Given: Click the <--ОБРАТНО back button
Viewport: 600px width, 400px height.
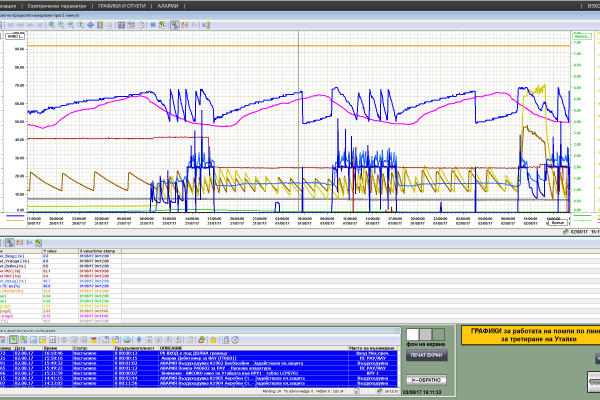Looking at the screenshot, I should (x=426, y=380).
